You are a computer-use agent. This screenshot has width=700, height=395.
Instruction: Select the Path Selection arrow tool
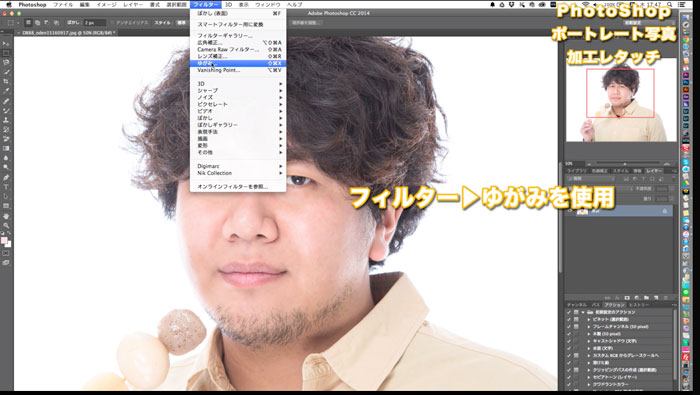6,196
